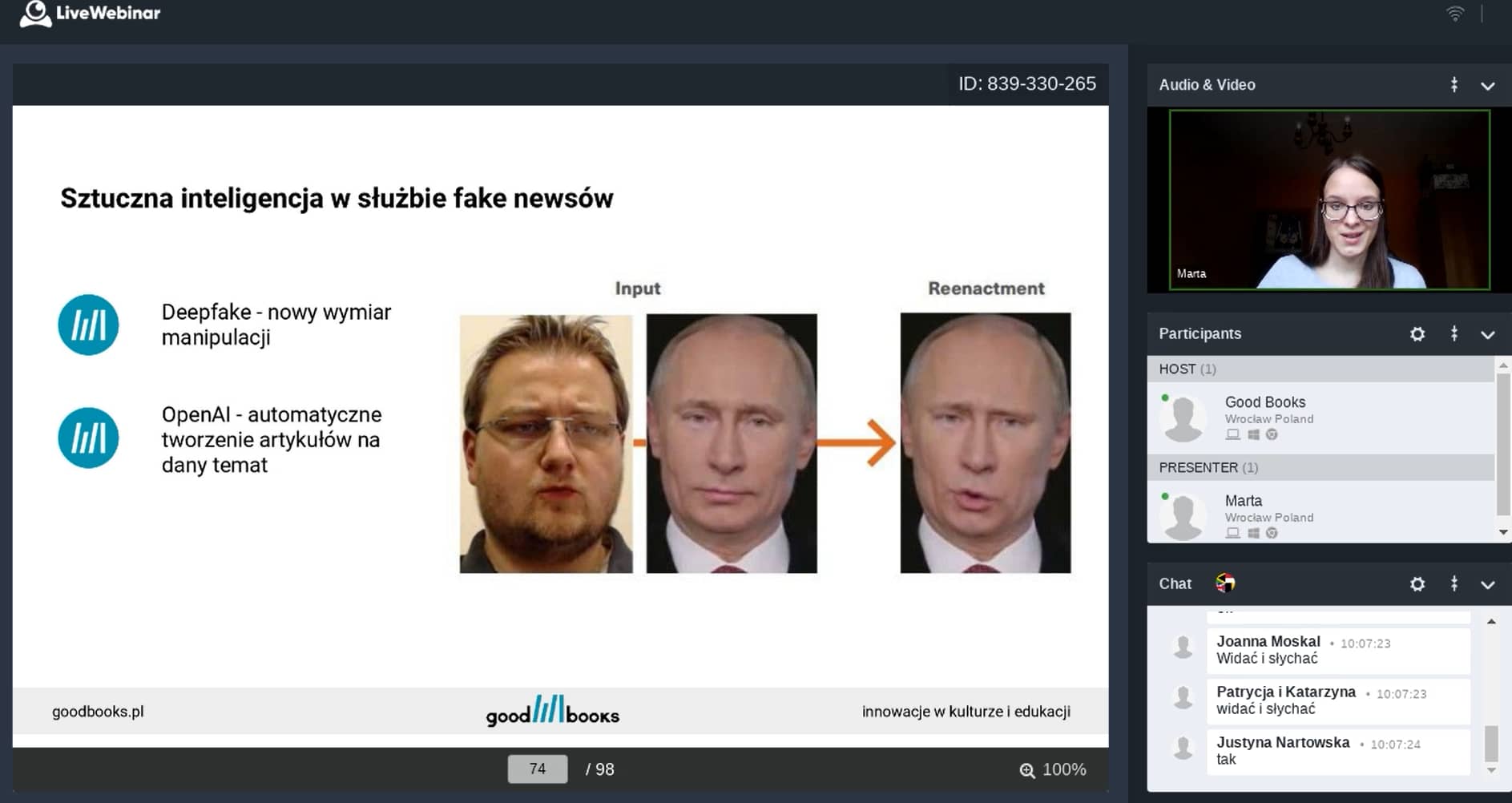Image resolution: width=1512 pixels, height=803 pixels.
Task: Click the Wi-Fi connection status icon
Action: pos(1455,14)
